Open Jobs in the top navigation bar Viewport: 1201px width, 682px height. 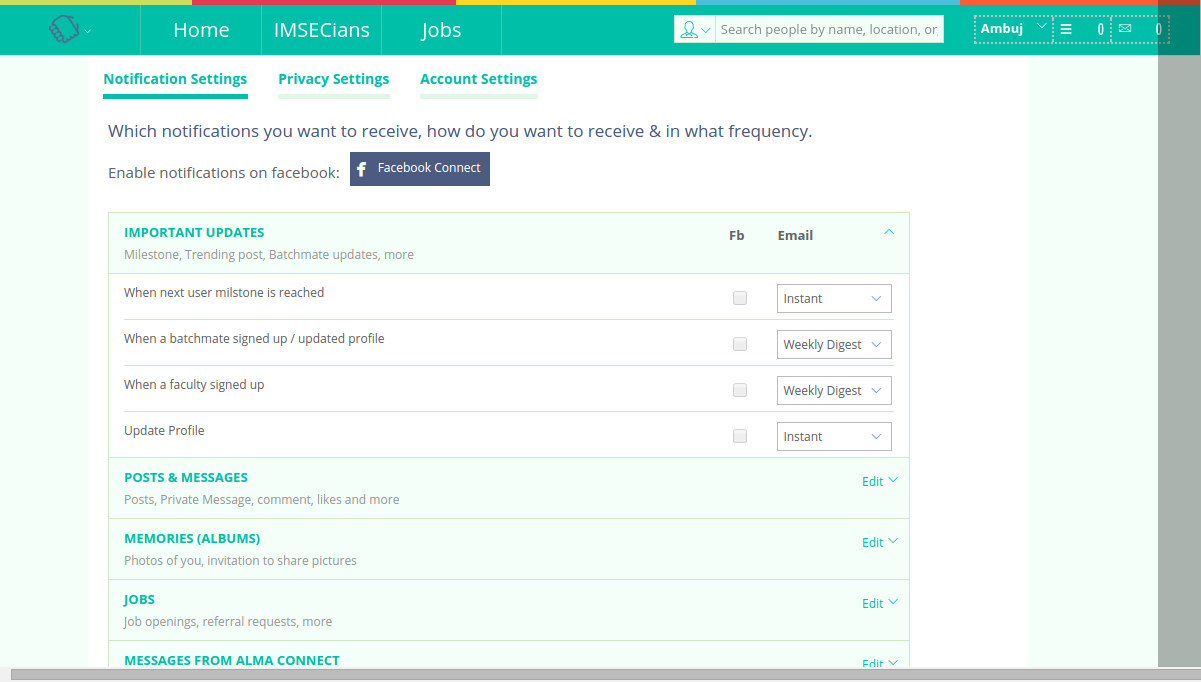(x=441, y=30)
